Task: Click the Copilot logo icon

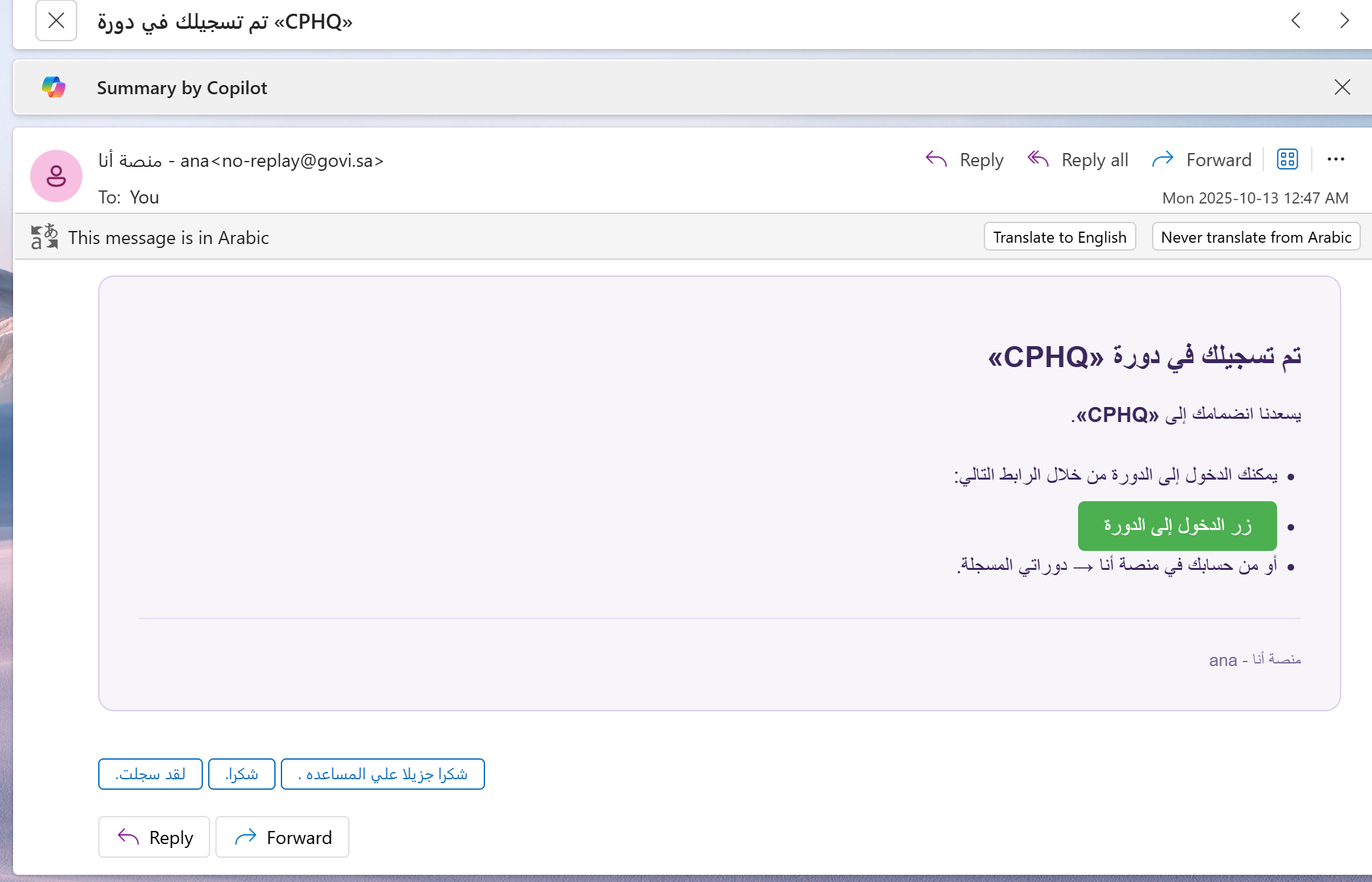Action: [x=54, y=87]
